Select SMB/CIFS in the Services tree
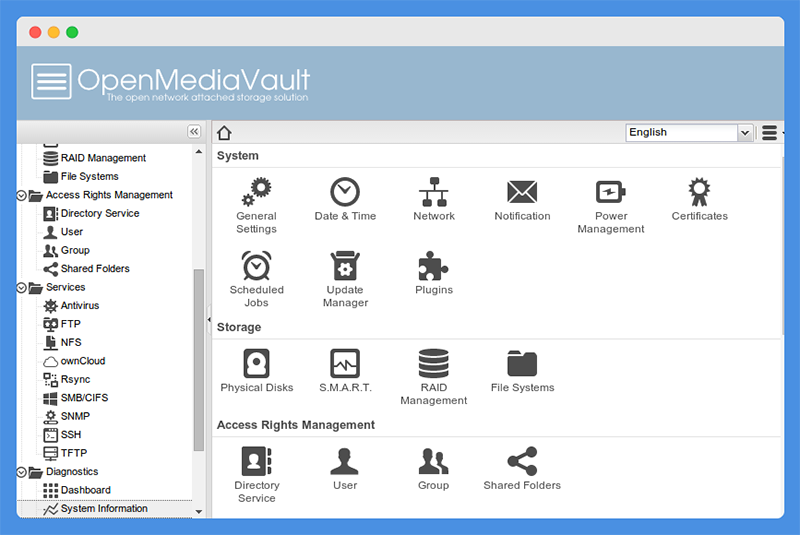 point(76,398)
